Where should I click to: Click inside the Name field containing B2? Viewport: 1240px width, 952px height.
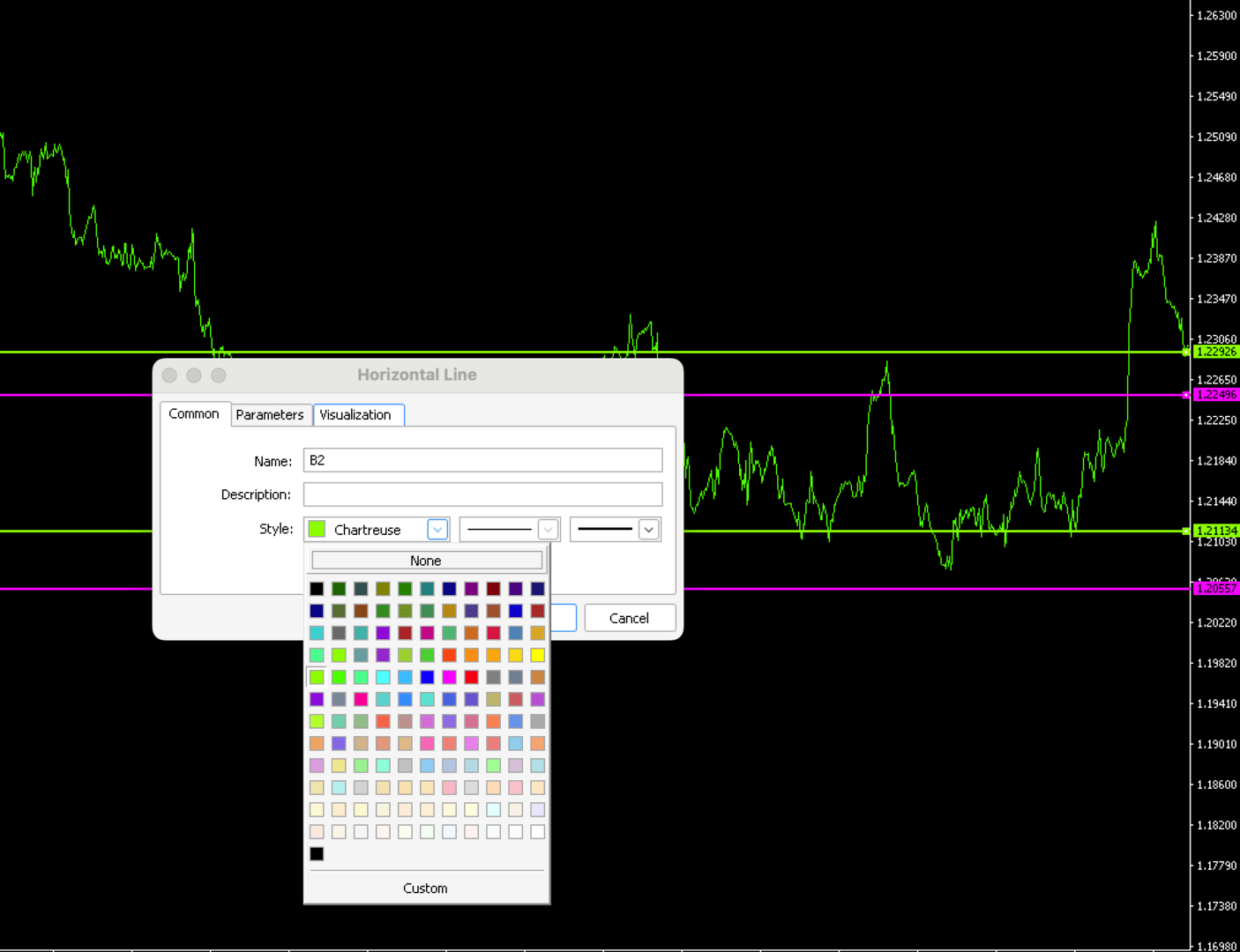pos(482,459)
